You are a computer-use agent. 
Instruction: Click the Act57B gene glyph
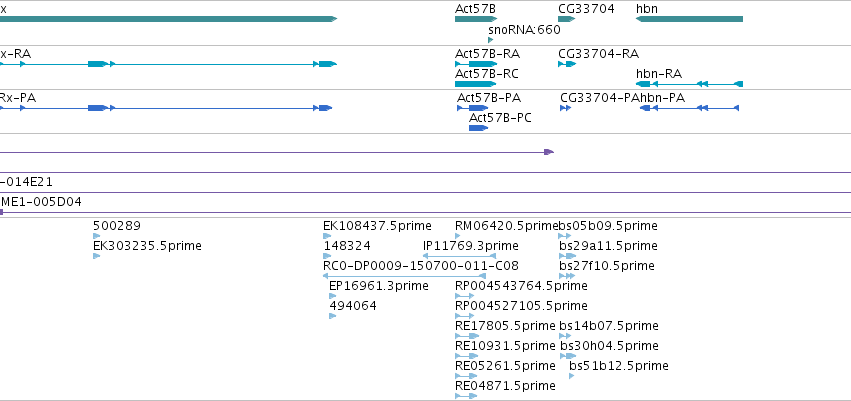[476, 19]
